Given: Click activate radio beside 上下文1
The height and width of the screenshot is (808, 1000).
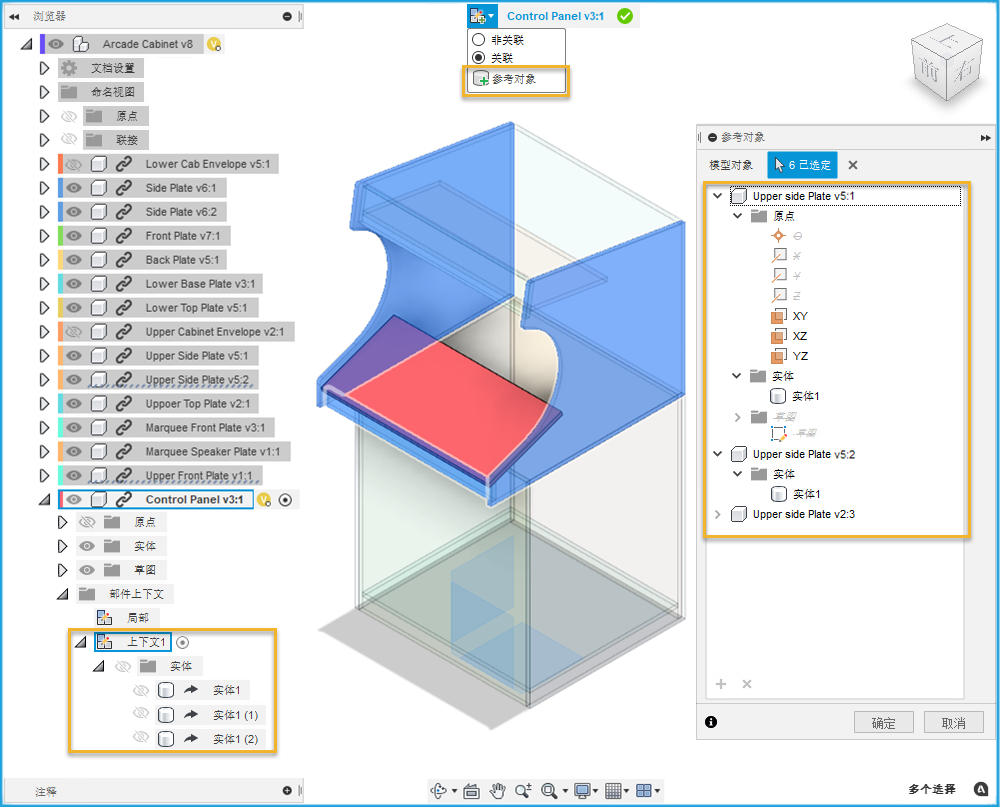Looking at the screenshot, I should tap(182, 642).
